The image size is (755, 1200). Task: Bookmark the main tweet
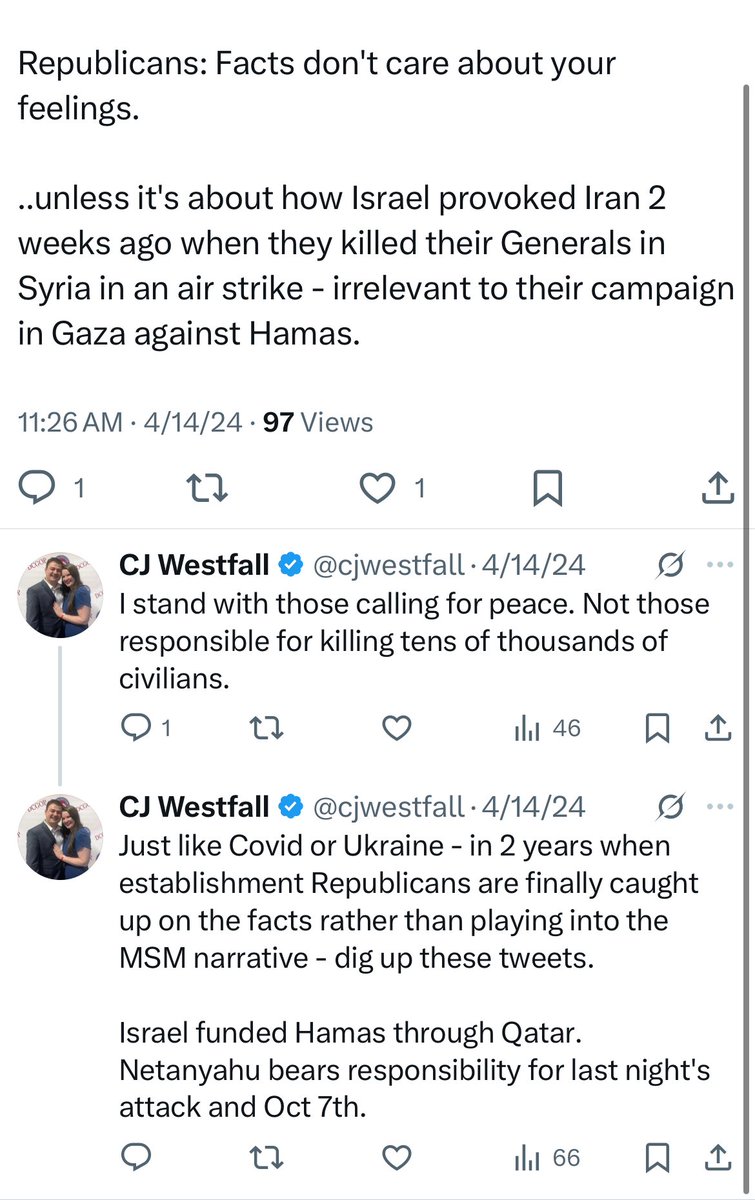[x=547, y=487]
